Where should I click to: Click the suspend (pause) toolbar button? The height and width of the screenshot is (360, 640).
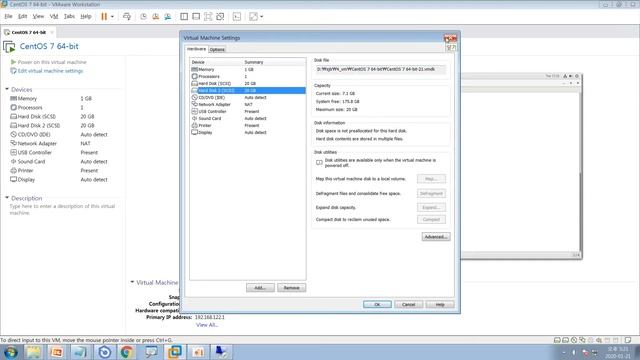point(104,16)
